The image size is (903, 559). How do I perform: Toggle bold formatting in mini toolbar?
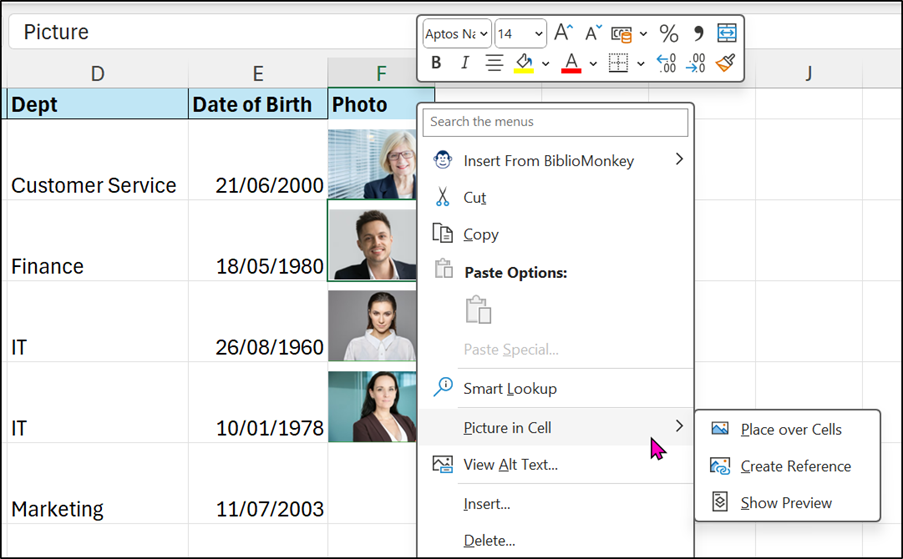(x=436, y=63)
